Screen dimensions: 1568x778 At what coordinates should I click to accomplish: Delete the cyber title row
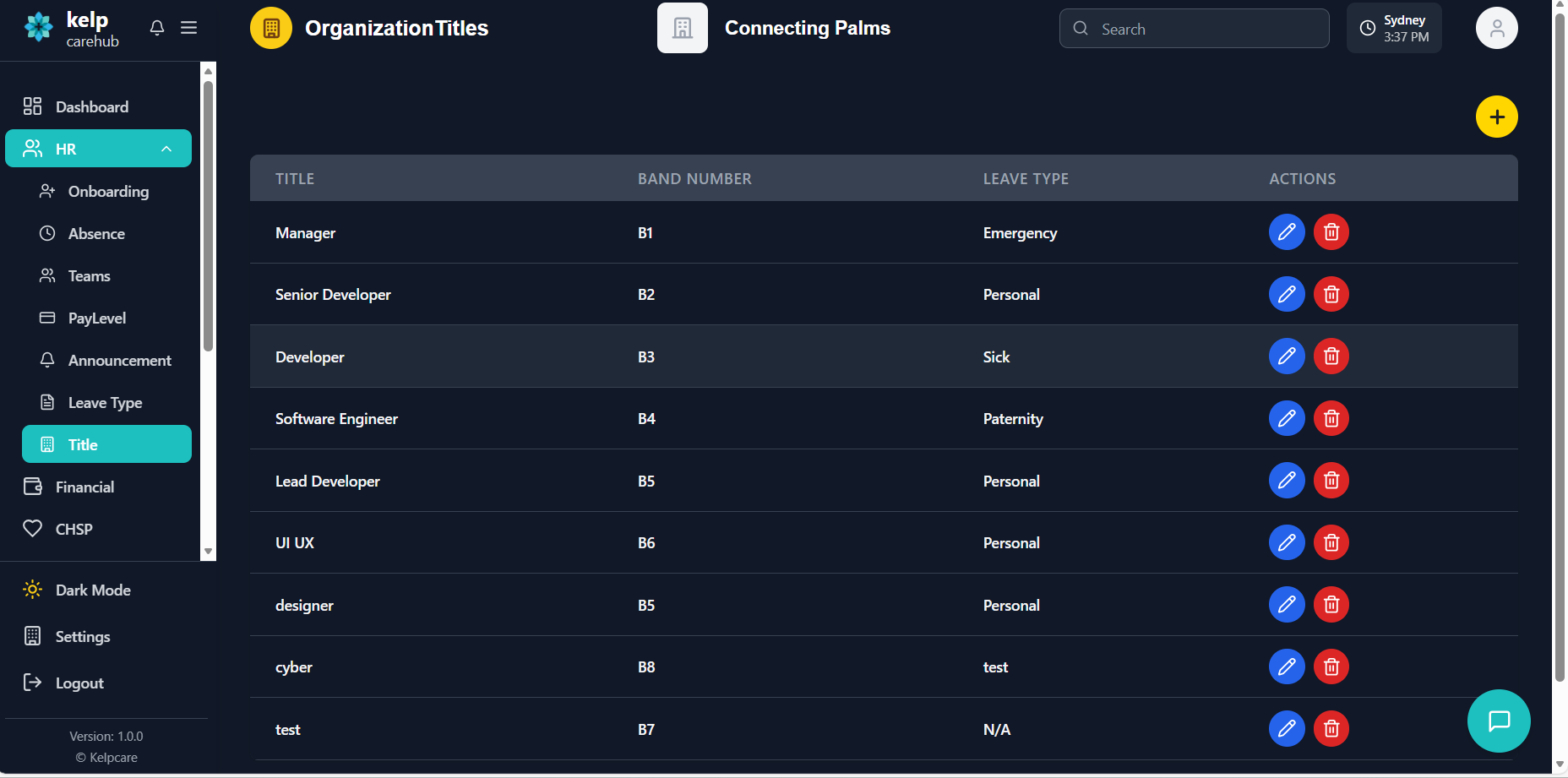coord(1331,667)
